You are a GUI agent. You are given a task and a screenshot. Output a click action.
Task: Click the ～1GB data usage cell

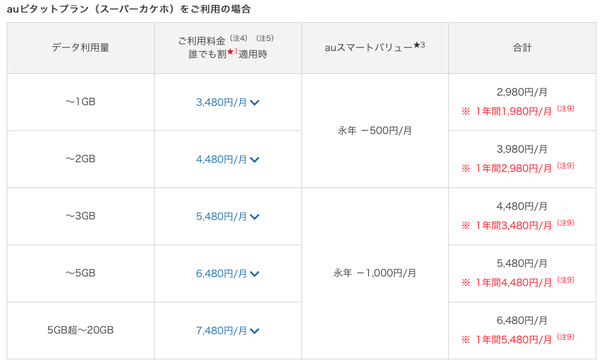pos(81,102)
